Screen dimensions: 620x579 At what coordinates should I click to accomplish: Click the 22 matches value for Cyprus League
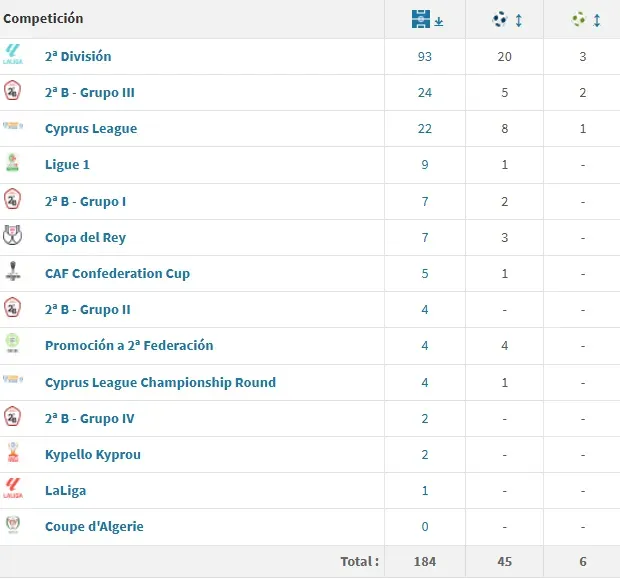(x=425, y=128)
